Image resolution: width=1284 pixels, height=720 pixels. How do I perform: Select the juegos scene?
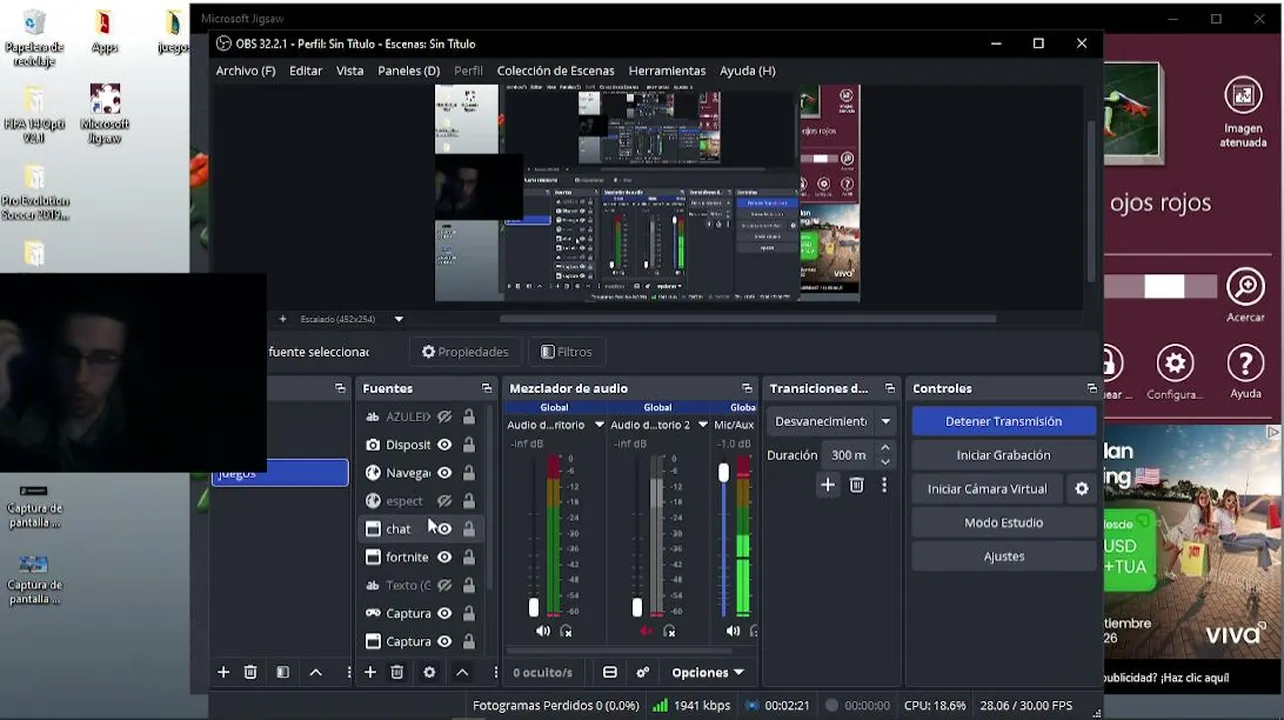coord(280,473)
